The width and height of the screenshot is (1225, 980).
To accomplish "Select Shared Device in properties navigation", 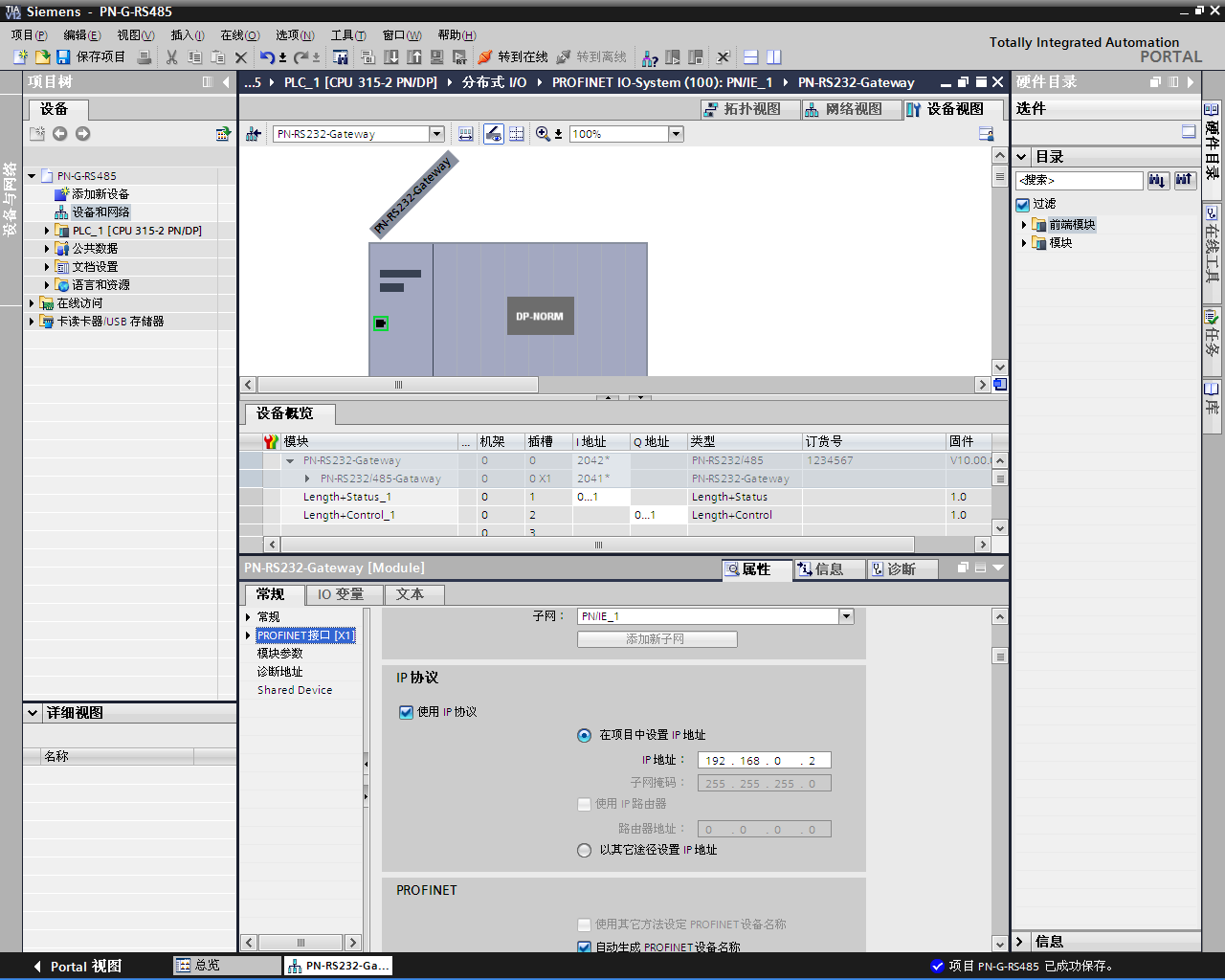I will 295,690.
